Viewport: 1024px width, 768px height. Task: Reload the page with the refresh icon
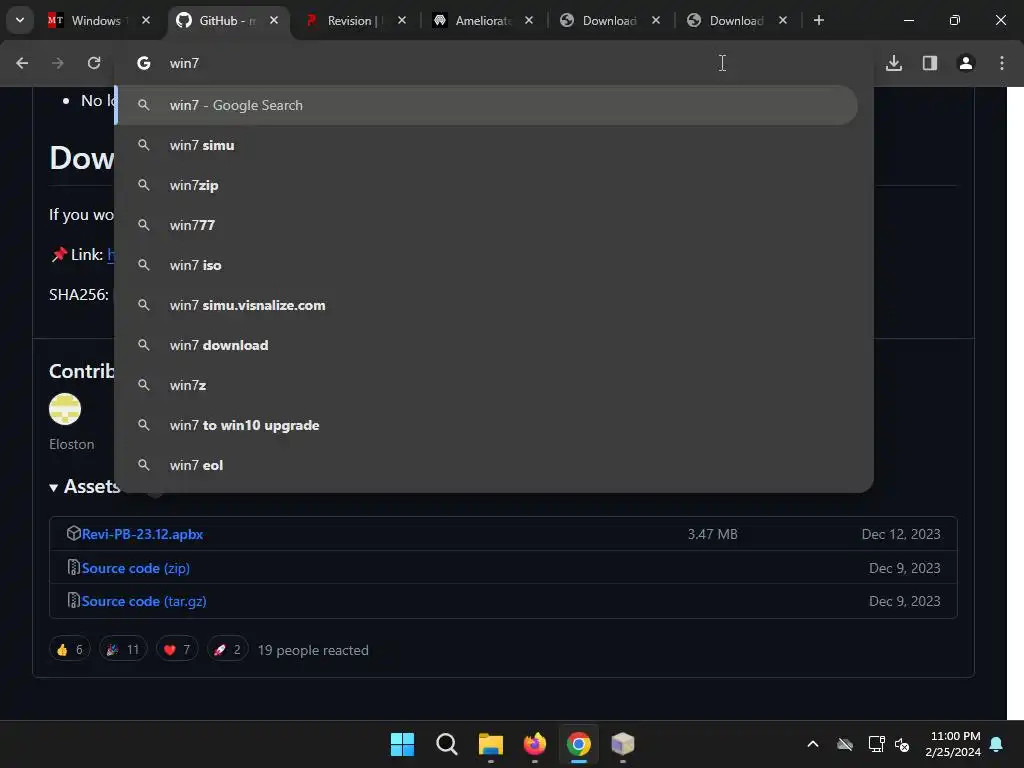(94, 63)
